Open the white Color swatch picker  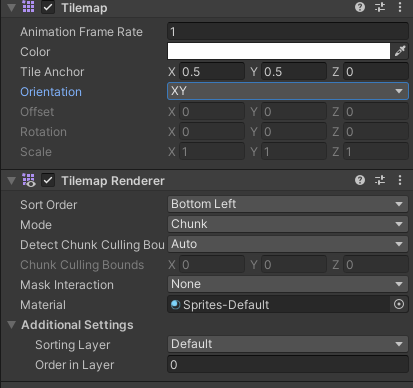tap(279, 51)
